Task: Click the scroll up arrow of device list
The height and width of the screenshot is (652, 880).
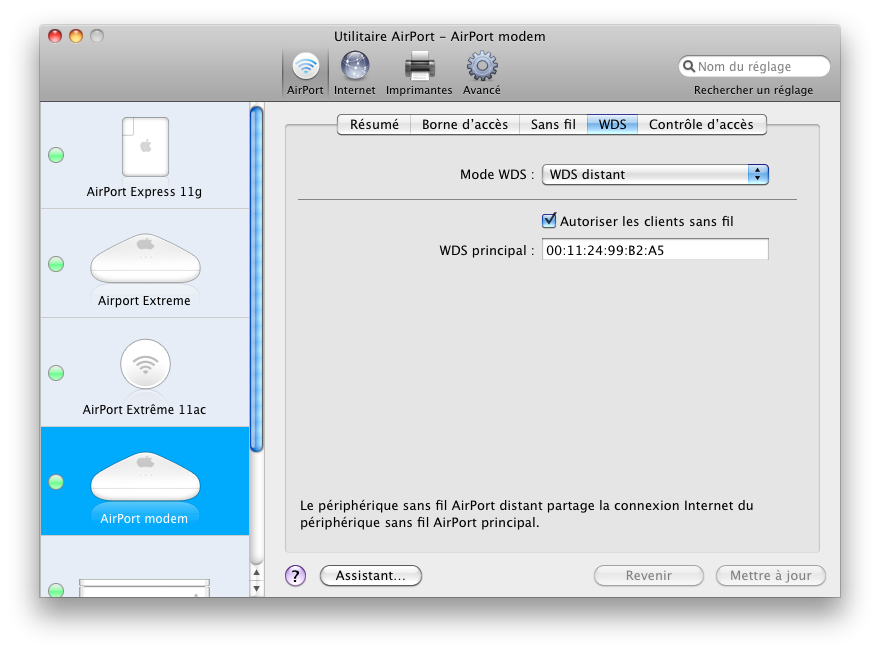Action: click(x=256, y=573)
